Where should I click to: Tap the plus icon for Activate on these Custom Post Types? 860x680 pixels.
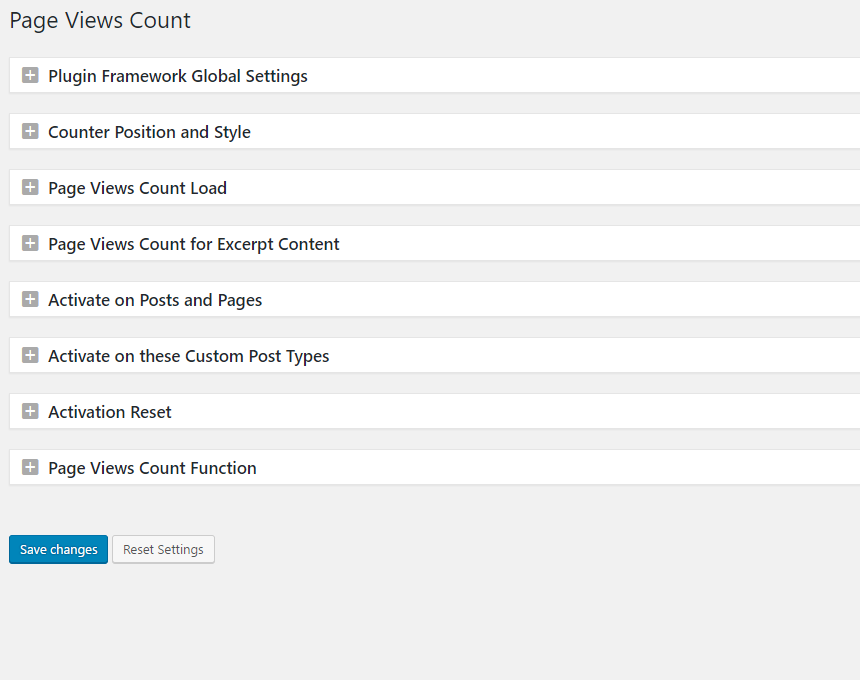coord(30,356)
